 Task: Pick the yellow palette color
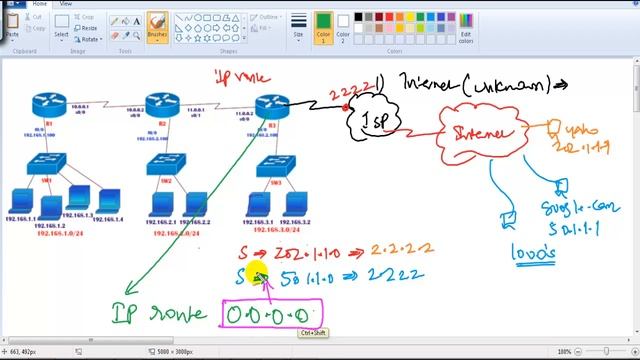click(x=410, y=17)
